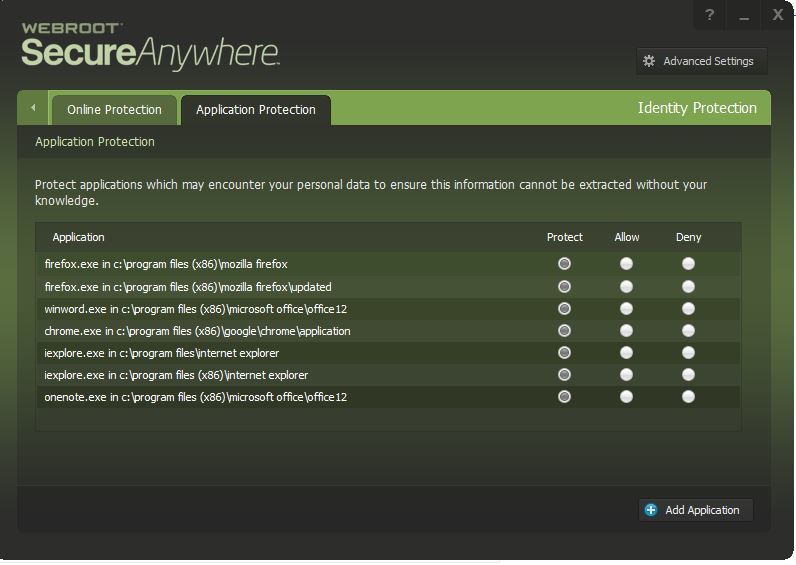Choose Protect for firefox updated entry
Viewport: 796px width, 565px height.
pos(565,286)
